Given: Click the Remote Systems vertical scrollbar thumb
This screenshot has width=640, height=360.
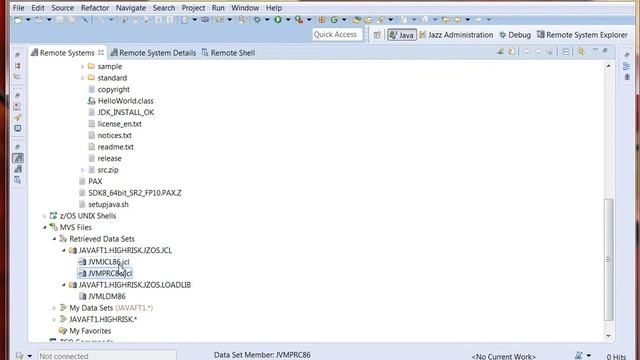Looking at the screenshot, I should pos(609,260).
